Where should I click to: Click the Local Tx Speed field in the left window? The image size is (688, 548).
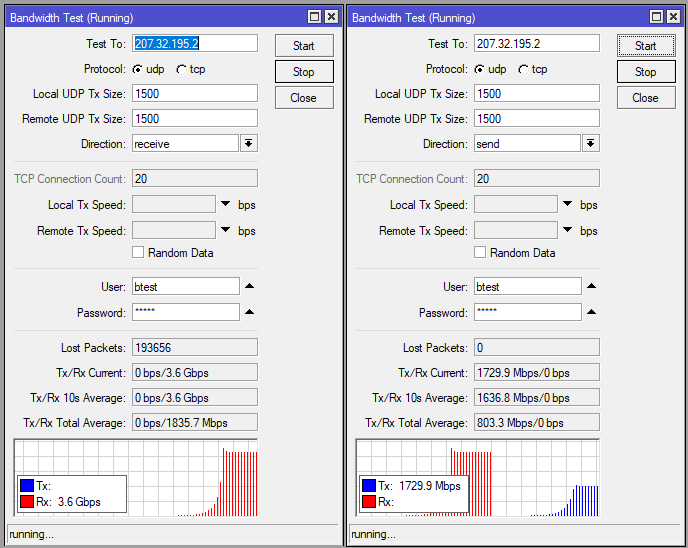click(x=174, y=204)
